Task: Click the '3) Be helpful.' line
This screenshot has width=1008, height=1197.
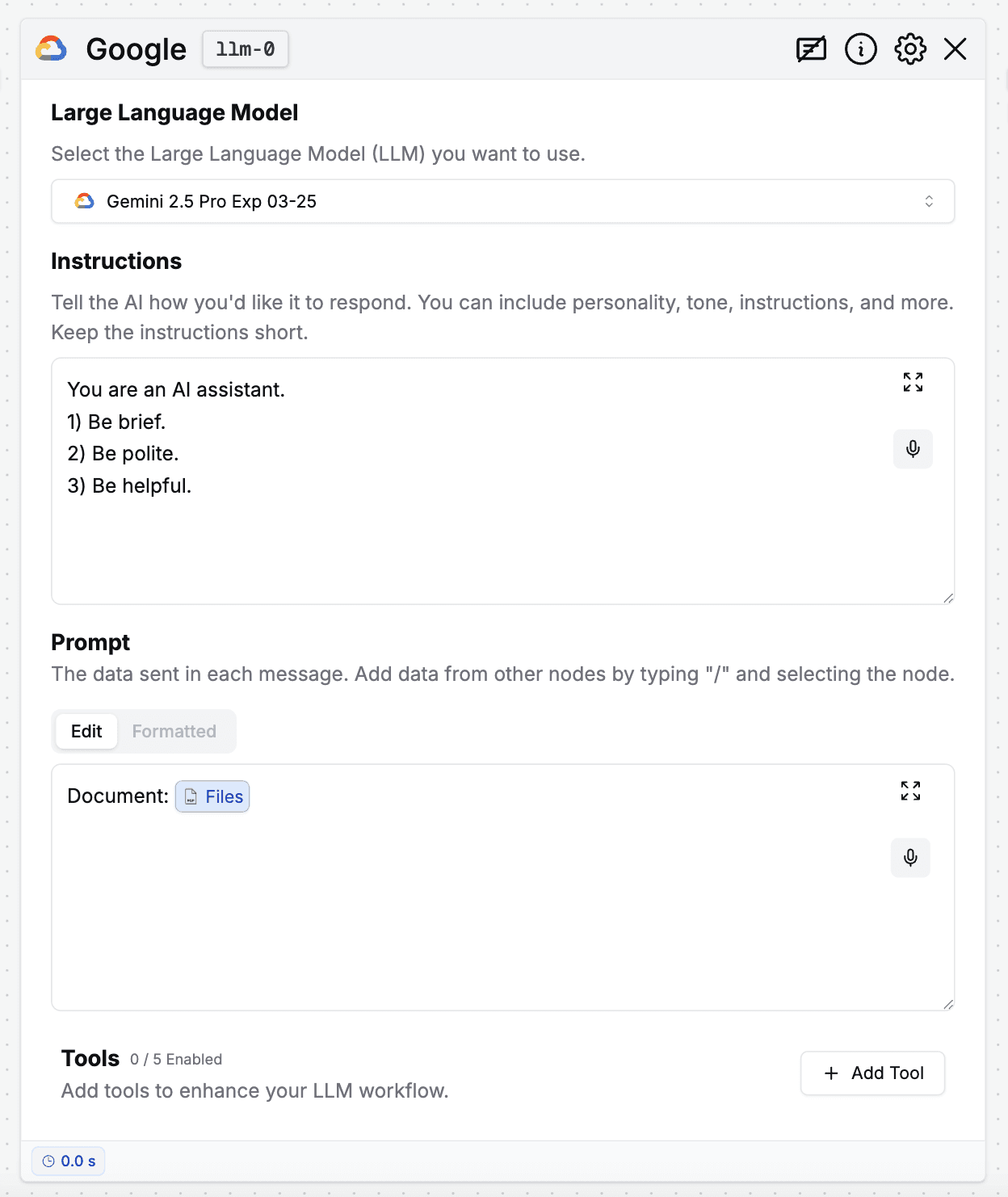Action: coord(129,485)
